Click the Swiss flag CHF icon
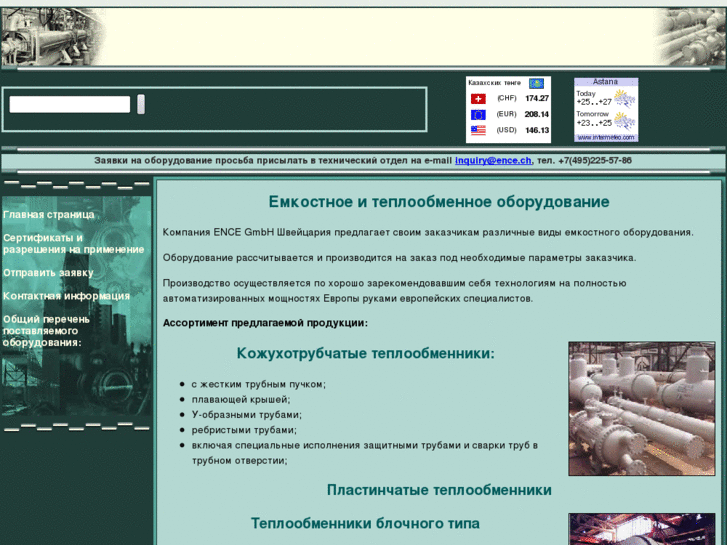 [x=478, y=99]
